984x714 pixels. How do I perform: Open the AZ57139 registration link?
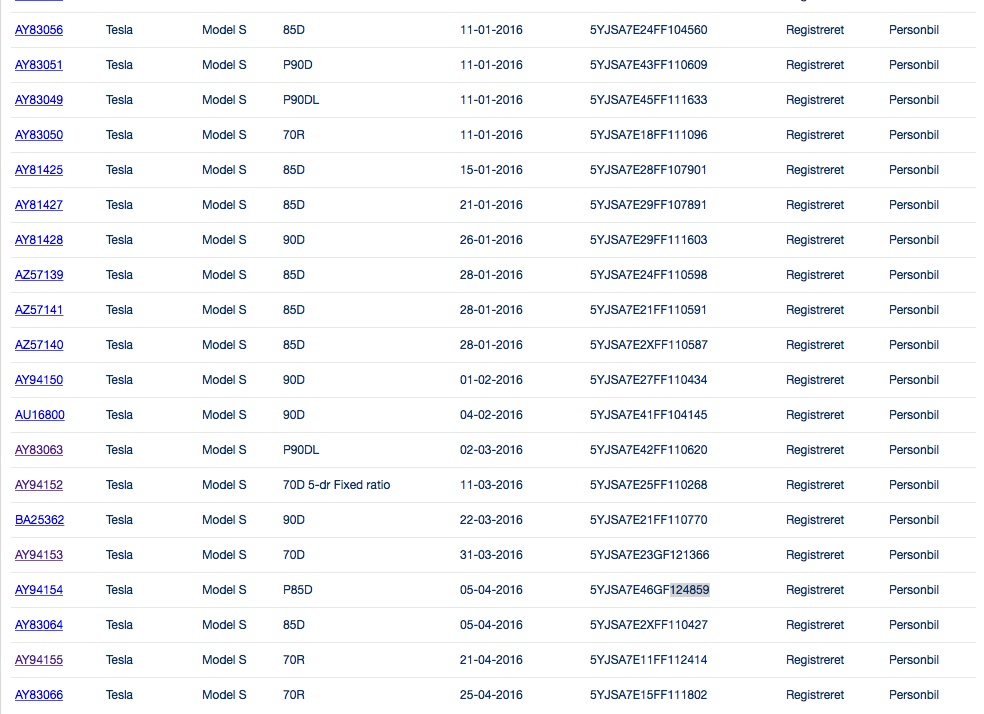pos(39,275)
